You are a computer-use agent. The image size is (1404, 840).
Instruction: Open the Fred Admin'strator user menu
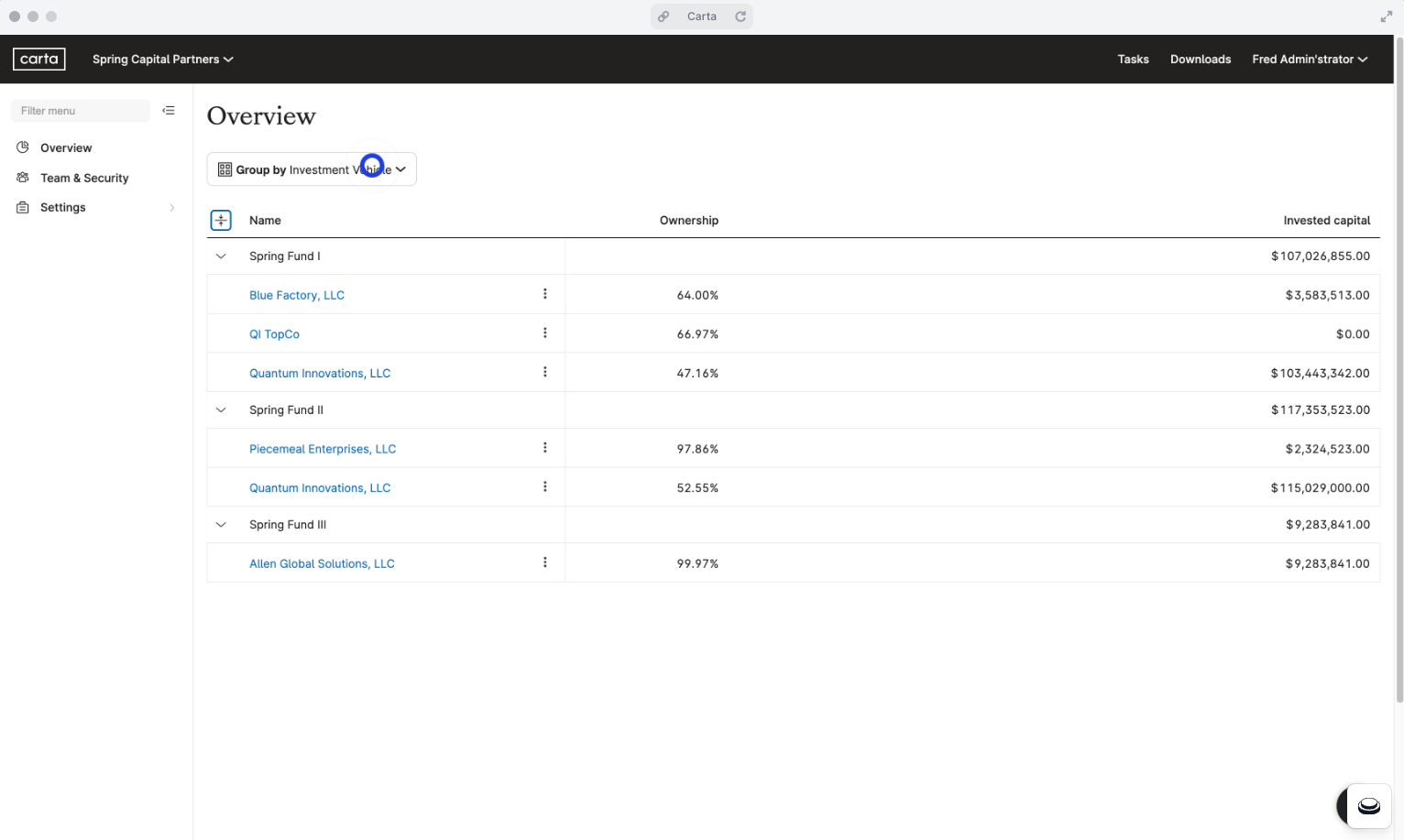click(1310, 60)
